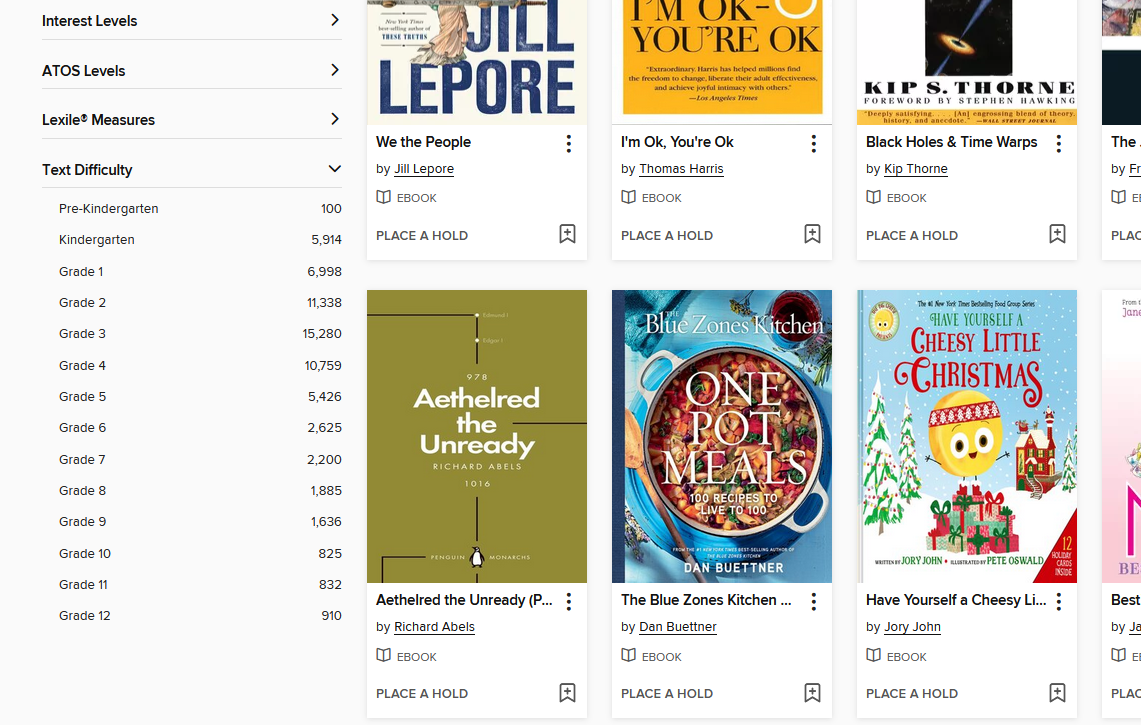
Task: Open author page for Jill Lepore
Action: 424,169
